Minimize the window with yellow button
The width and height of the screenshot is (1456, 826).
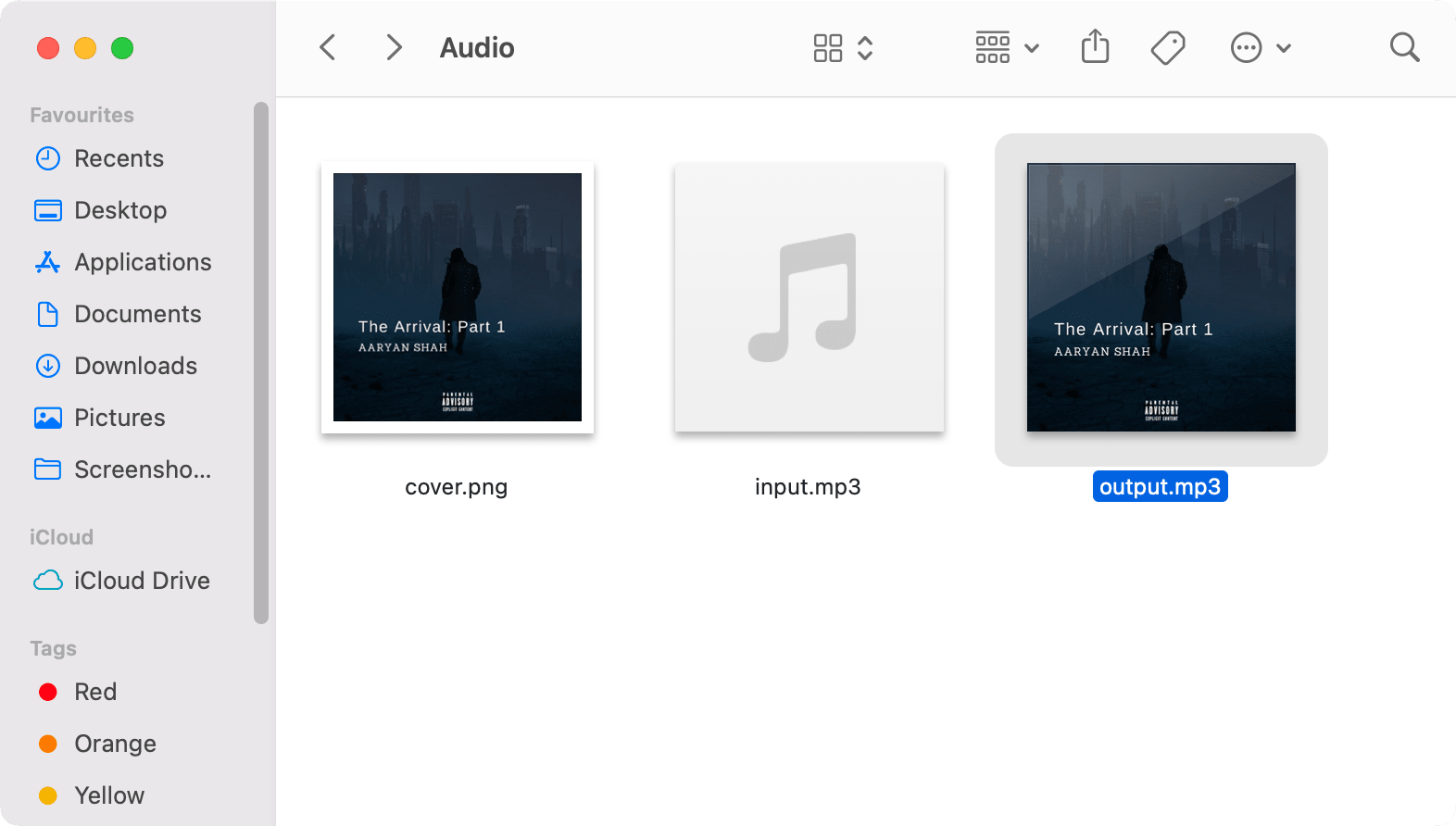click(x=85, y=48)
